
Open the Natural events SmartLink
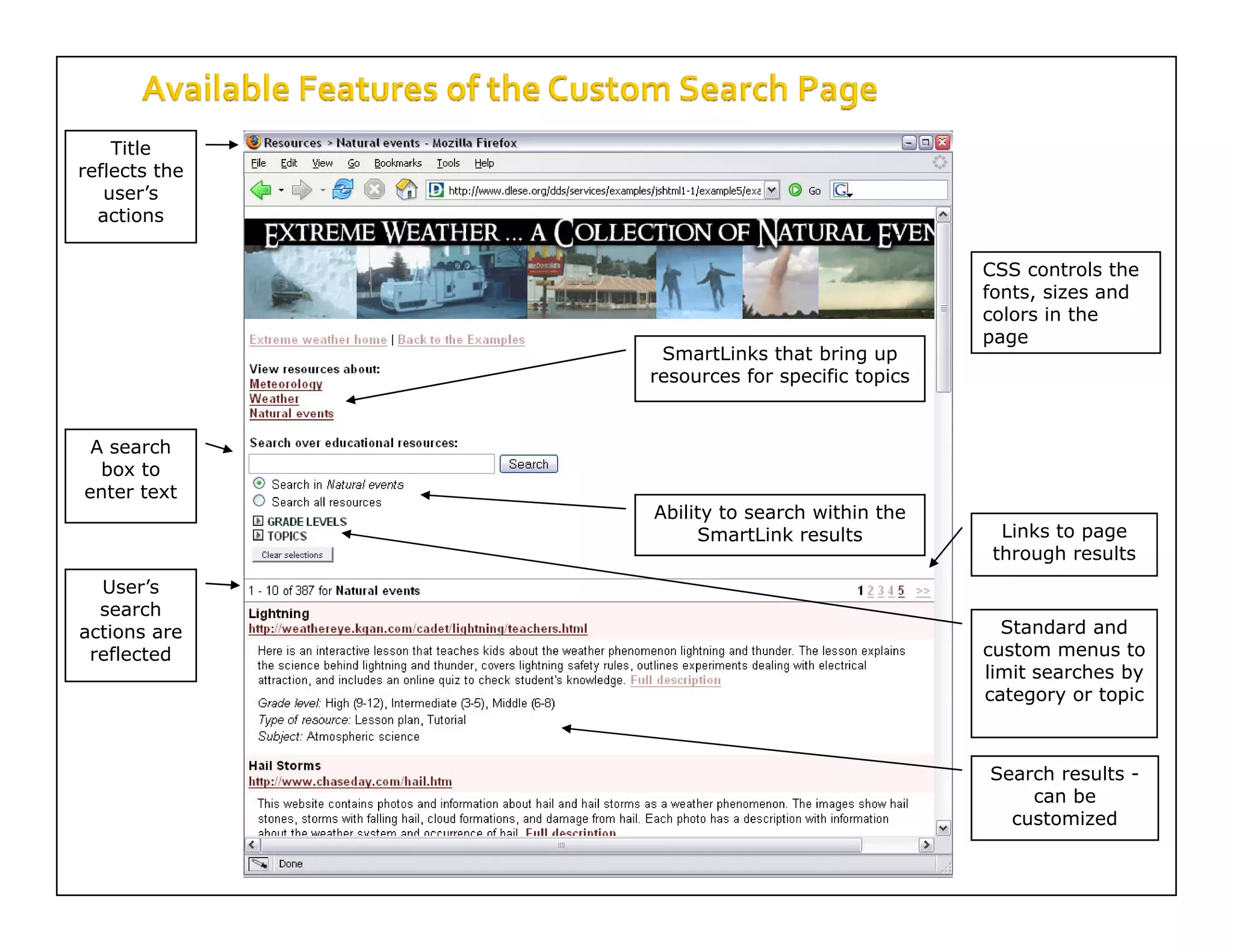coord(291,413)
